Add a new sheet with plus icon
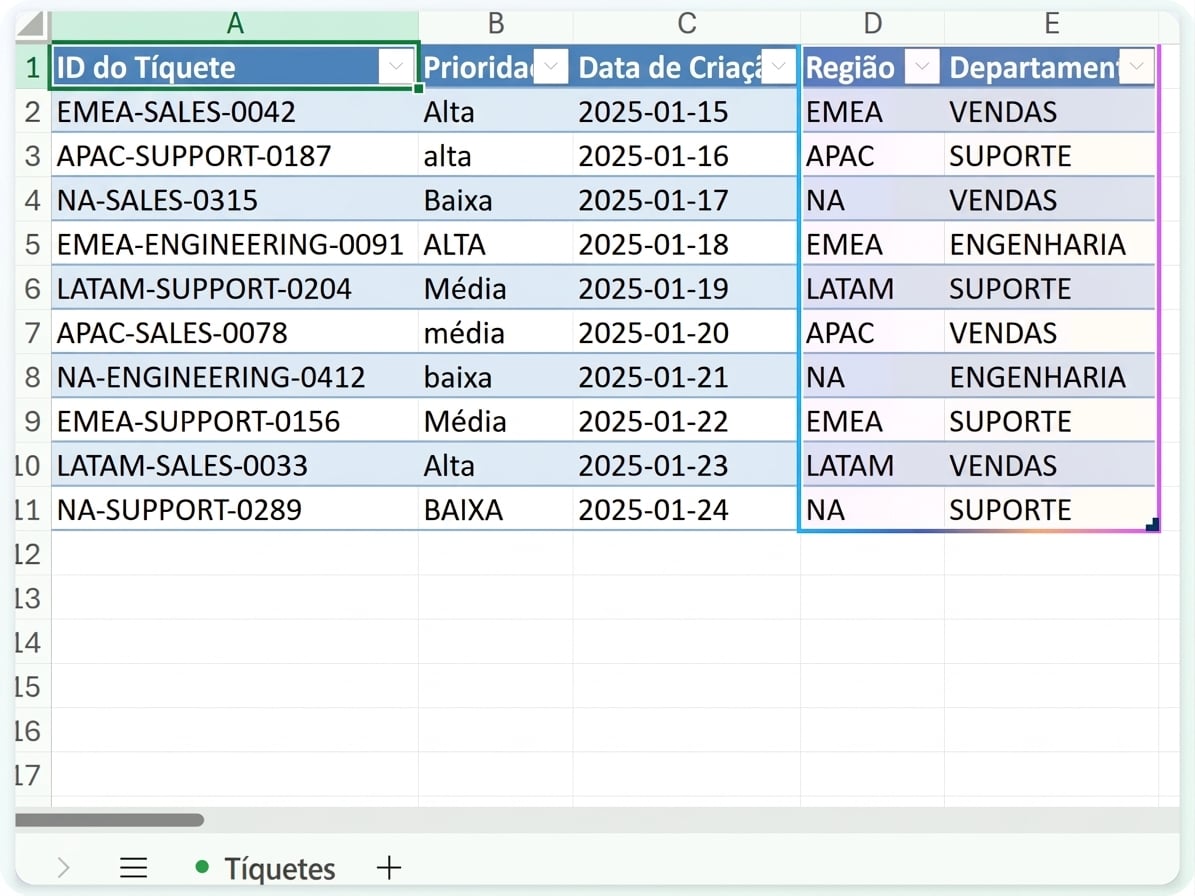This screenshot has width=1195, height=896. click(389, 868)
